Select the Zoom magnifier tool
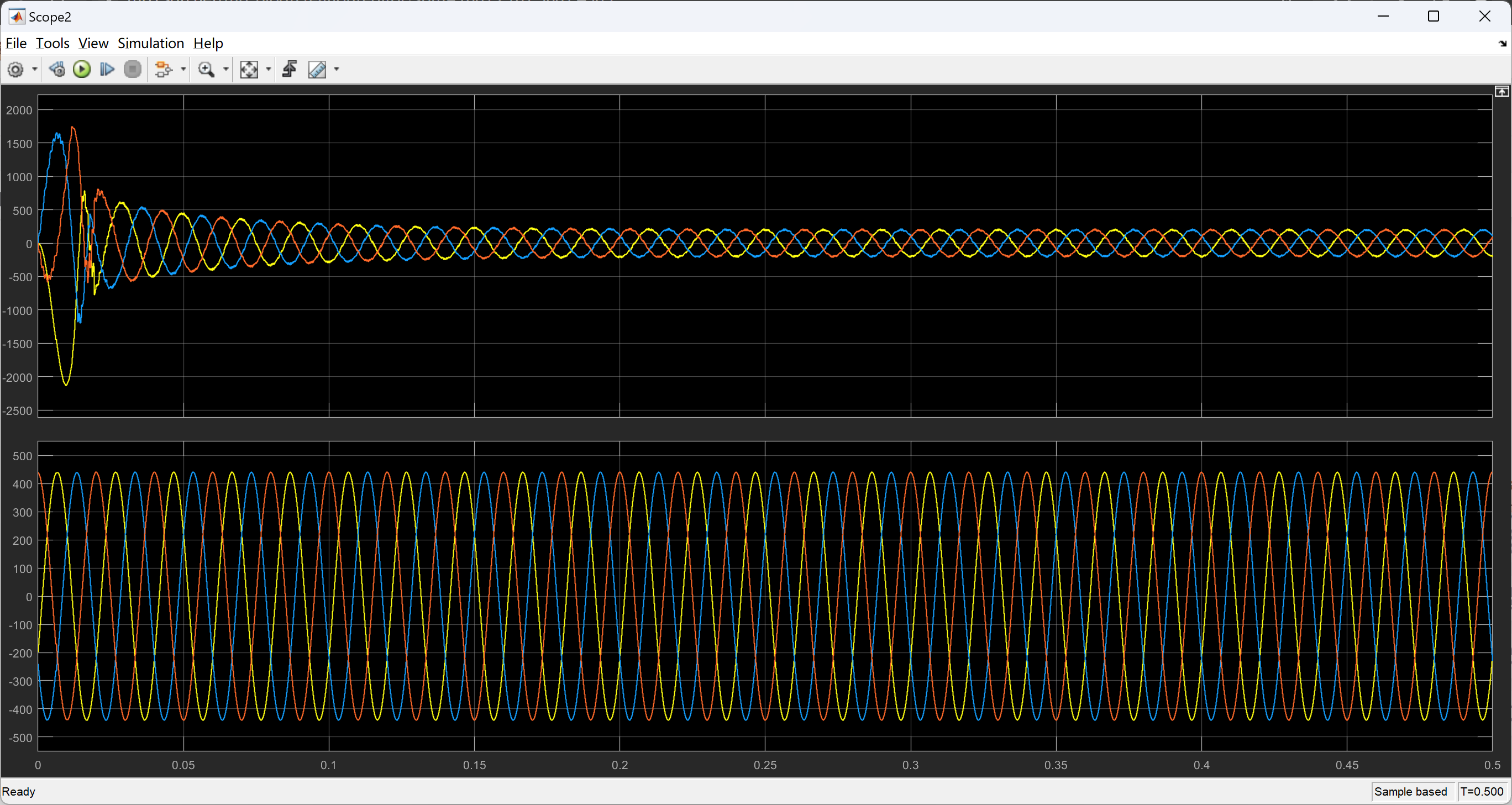 click(x=206, y=70)
